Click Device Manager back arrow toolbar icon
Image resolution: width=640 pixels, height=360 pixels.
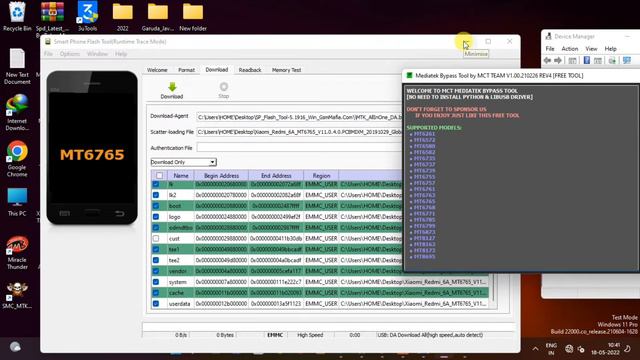(x=547, y=60)
